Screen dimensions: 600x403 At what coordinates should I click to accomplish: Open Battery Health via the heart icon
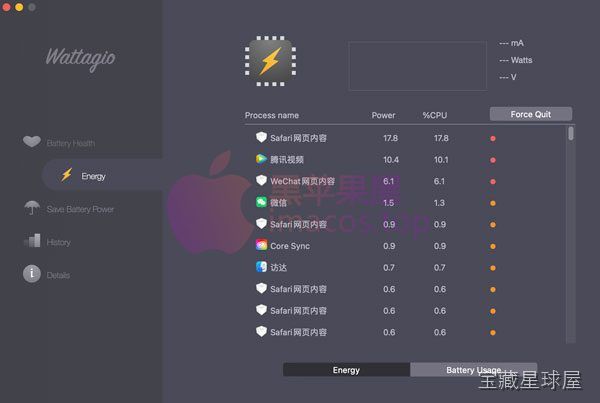[32, 142]
